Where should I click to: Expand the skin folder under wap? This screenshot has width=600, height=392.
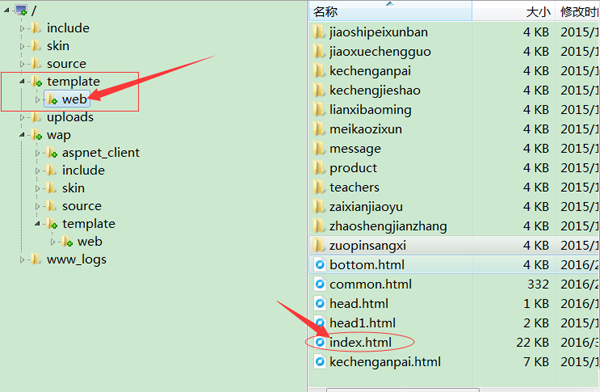37,189
